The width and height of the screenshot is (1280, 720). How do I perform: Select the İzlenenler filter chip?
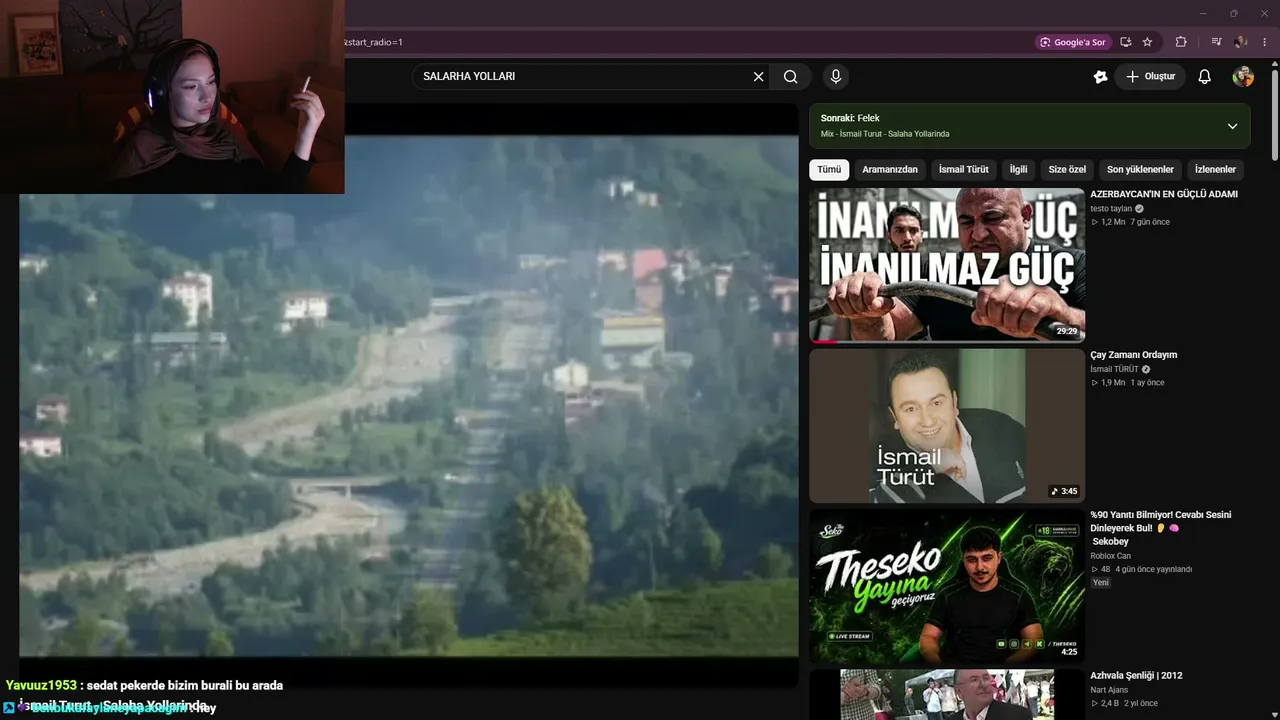(1215, 170)
